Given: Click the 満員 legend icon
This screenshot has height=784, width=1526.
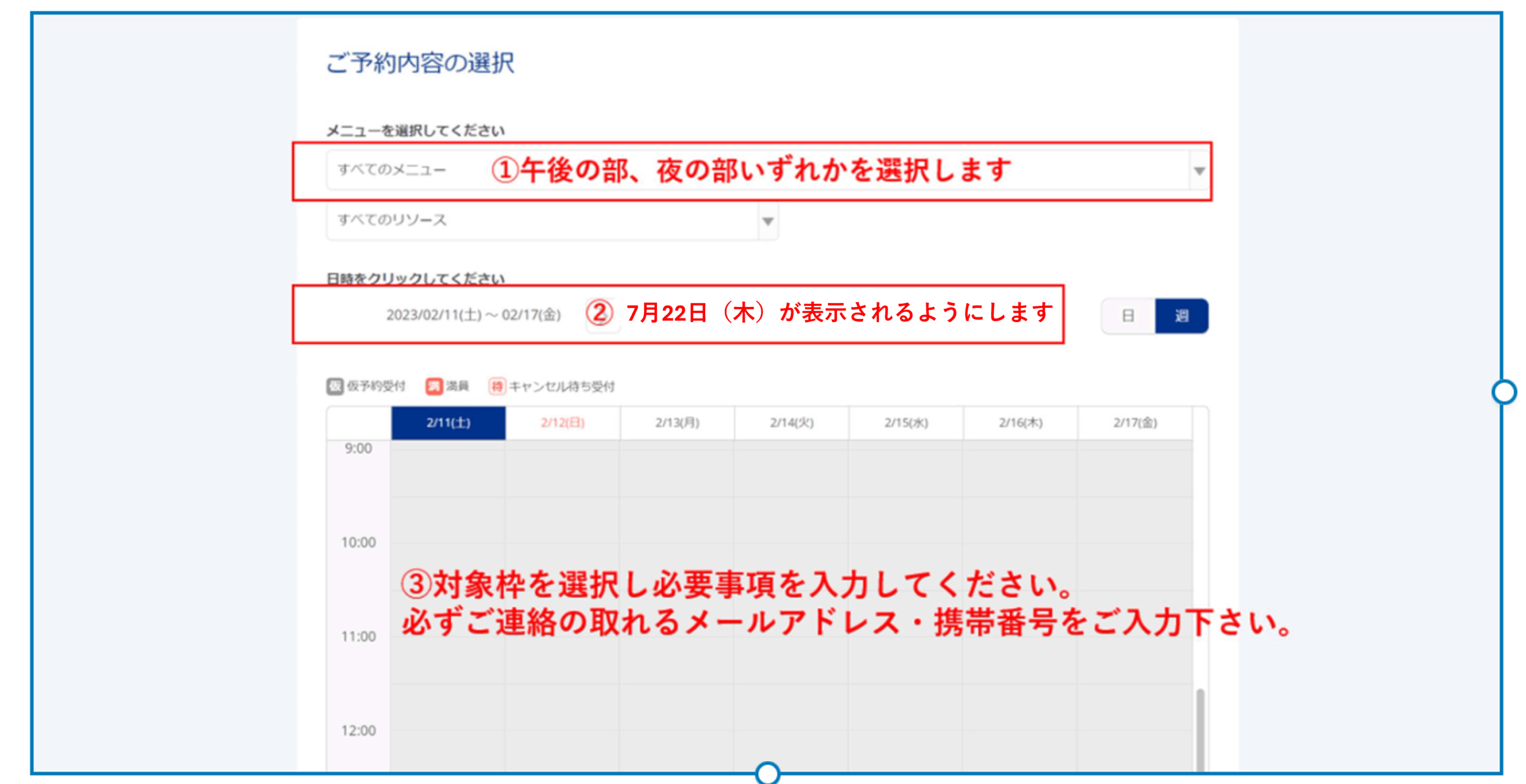Looking at the screenshot, I should [434, 387].
